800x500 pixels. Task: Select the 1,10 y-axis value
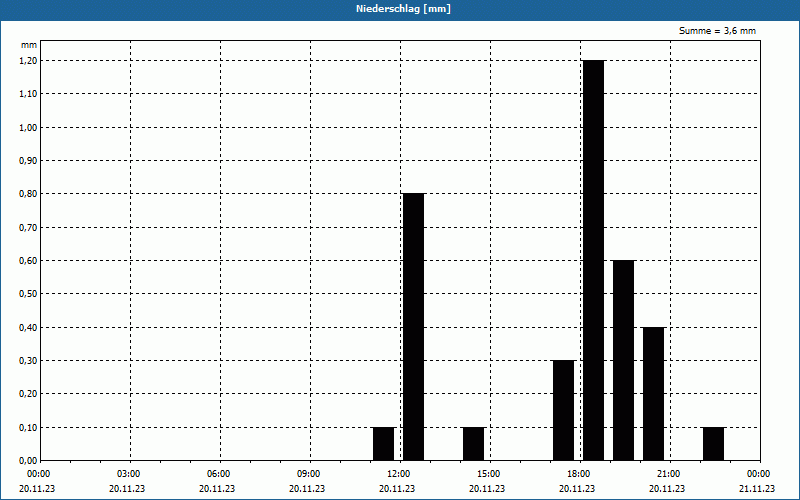28,94
